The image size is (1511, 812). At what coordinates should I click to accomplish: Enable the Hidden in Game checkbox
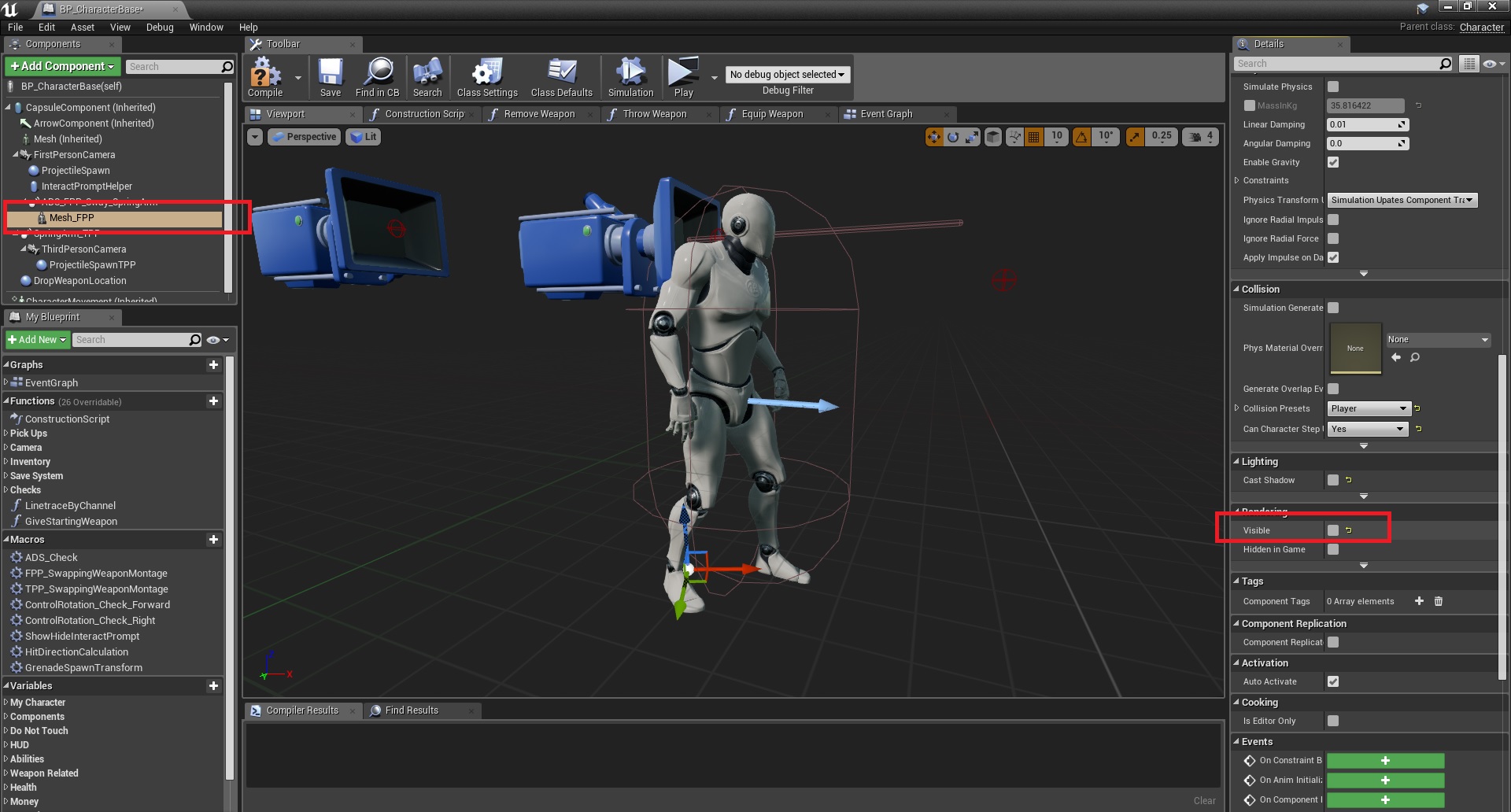click(x=1333, y=549)
